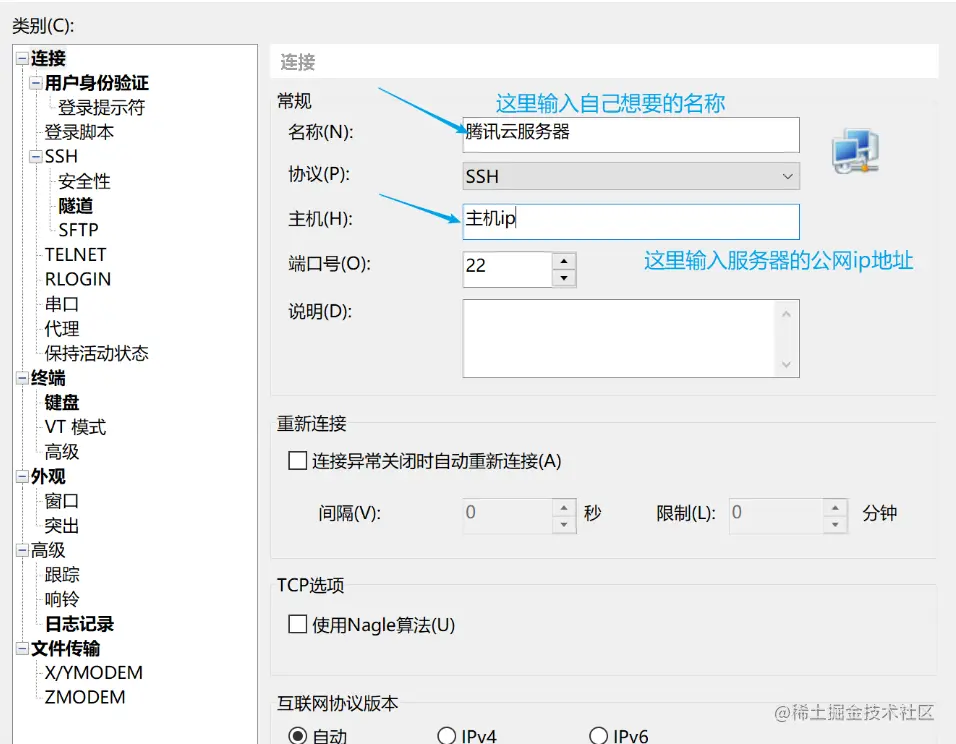Select 日志记录 tree item

coord(79,624)
